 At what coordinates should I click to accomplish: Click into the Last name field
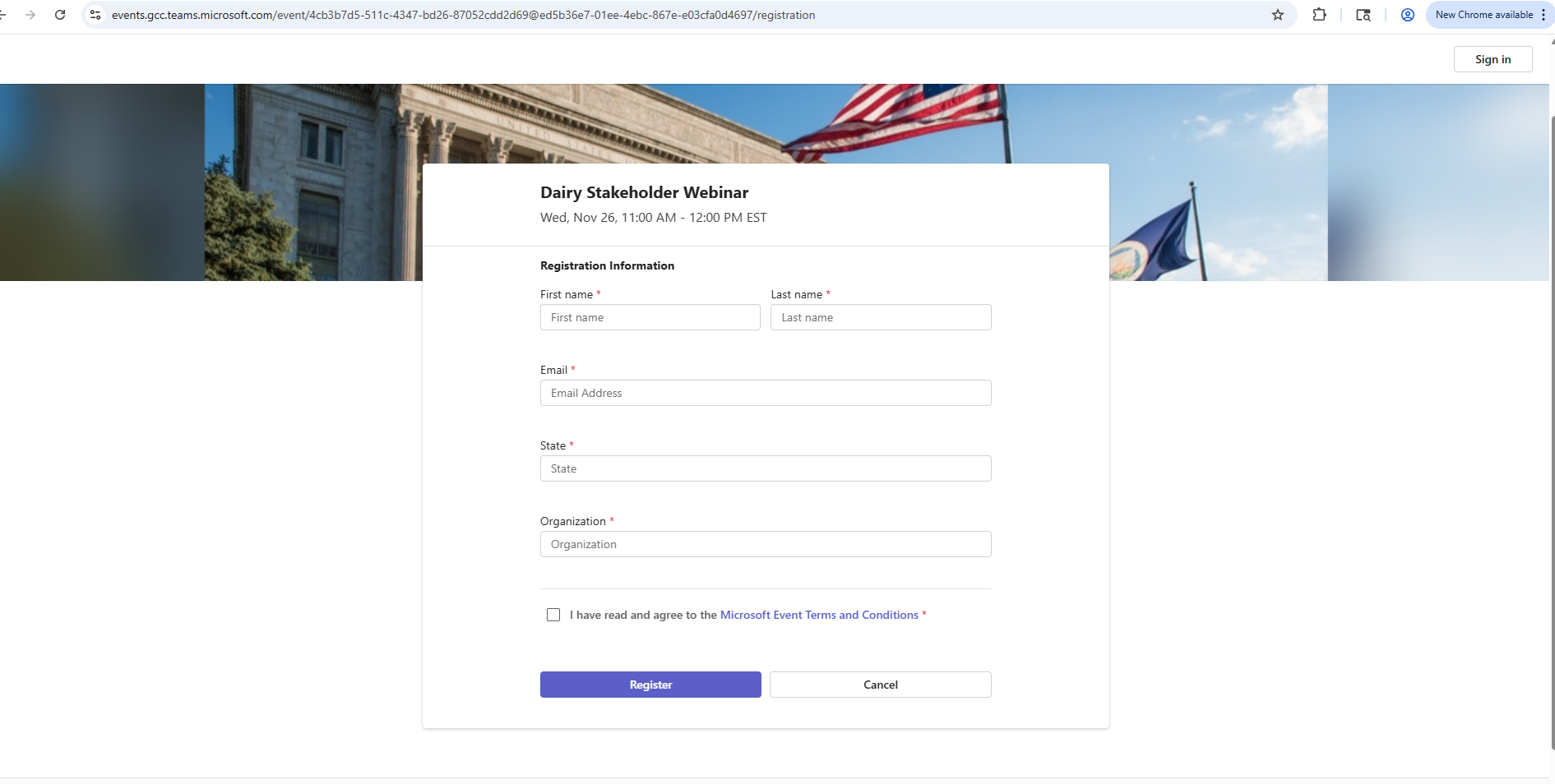click(x=880, y=317)
